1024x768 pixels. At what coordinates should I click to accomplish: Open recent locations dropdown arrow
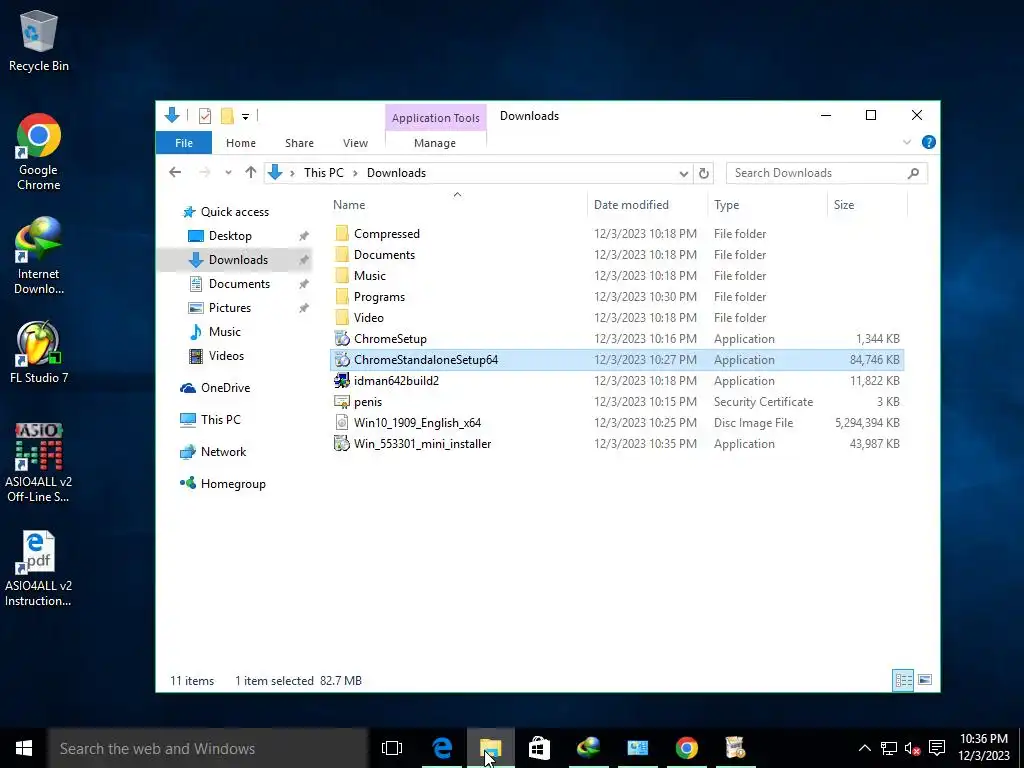[228, 173]
